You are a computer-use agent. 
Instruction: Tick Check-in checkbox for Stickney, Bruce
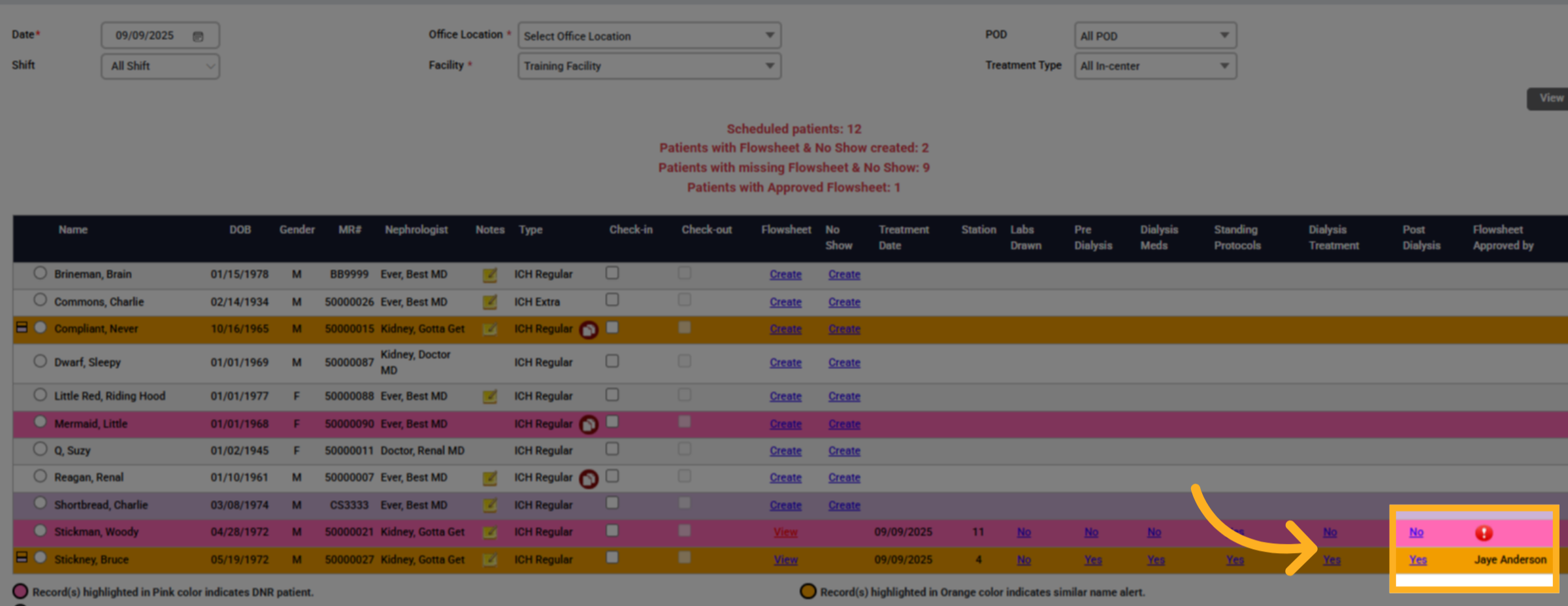coord(612,557)
